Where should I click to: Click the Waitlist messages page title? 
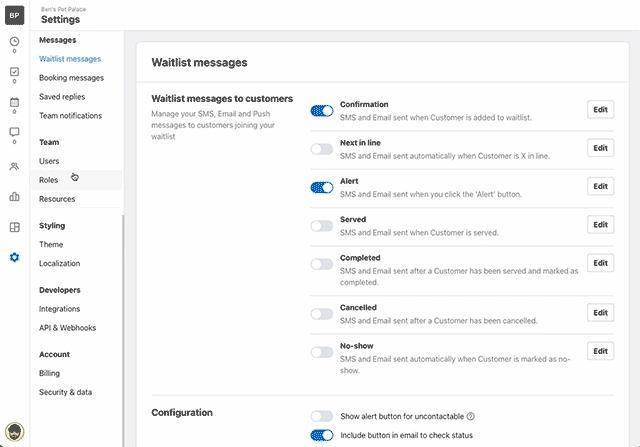(x=199, y=62)
